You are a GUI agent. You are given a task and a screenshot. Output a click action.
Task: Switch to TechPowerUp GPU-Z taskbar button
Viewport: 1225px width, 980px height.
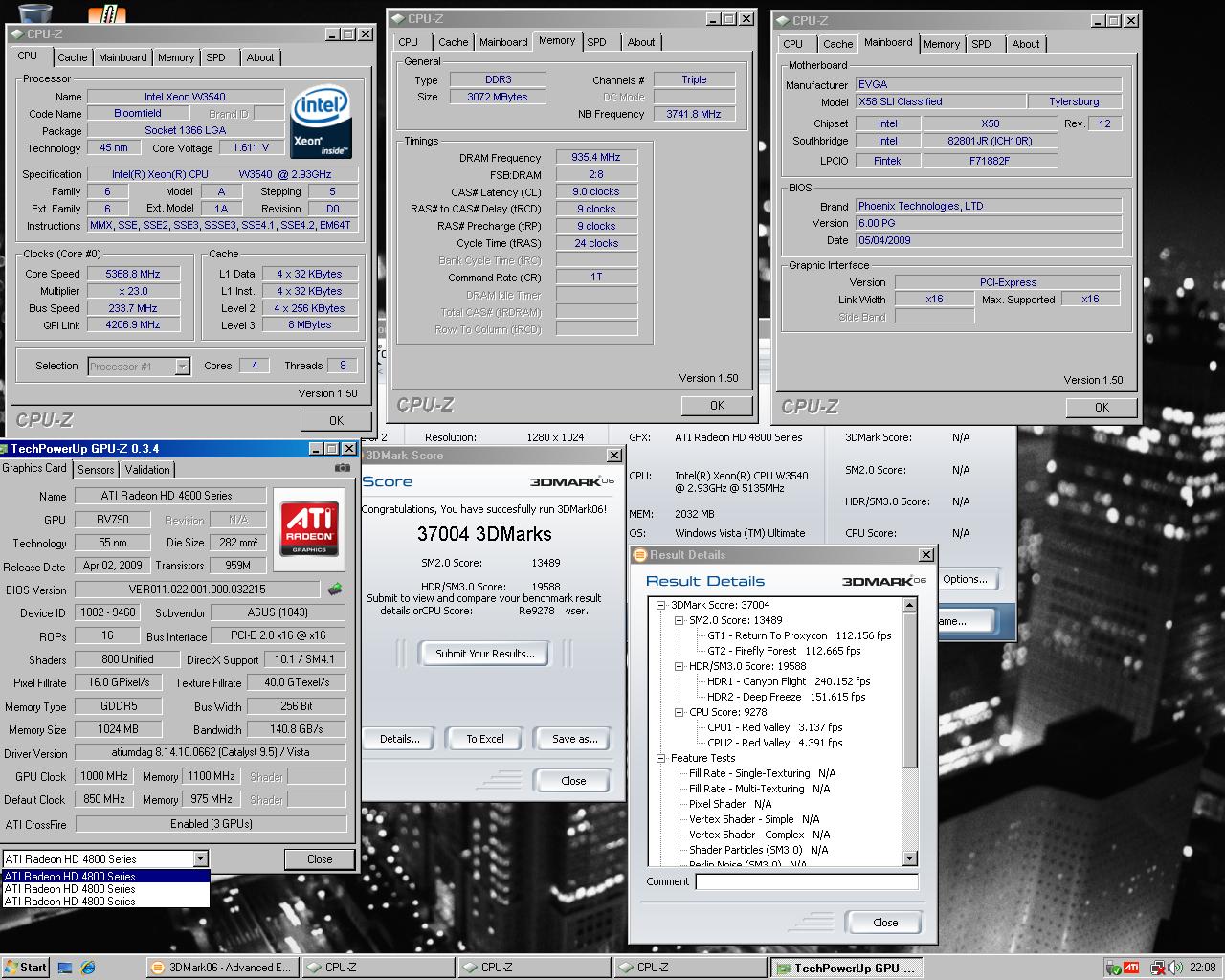[848, 968]
